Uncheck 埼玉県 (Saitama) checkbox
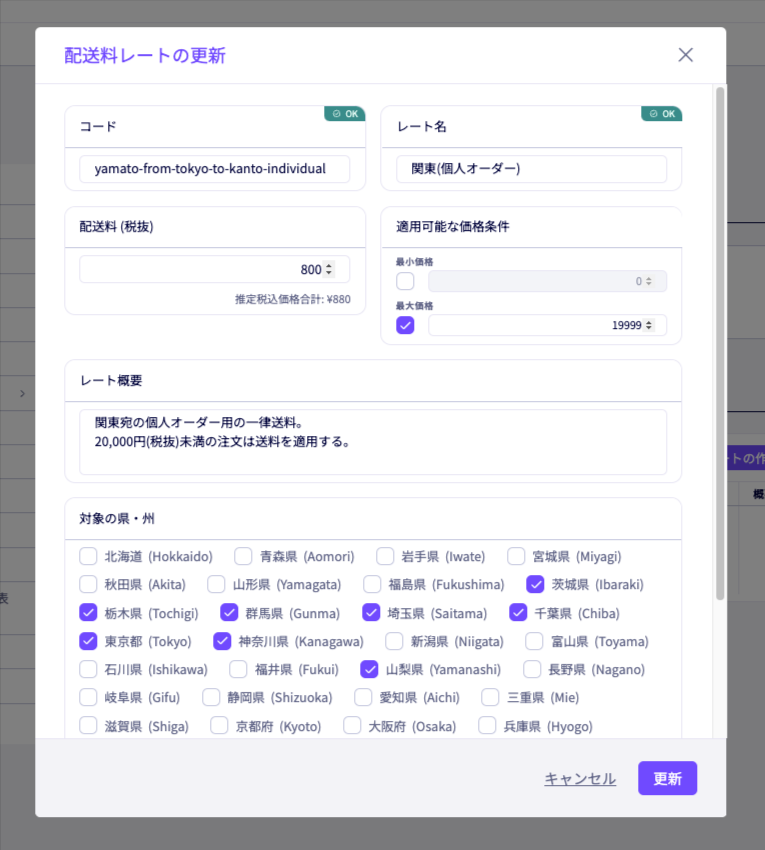 371,613
